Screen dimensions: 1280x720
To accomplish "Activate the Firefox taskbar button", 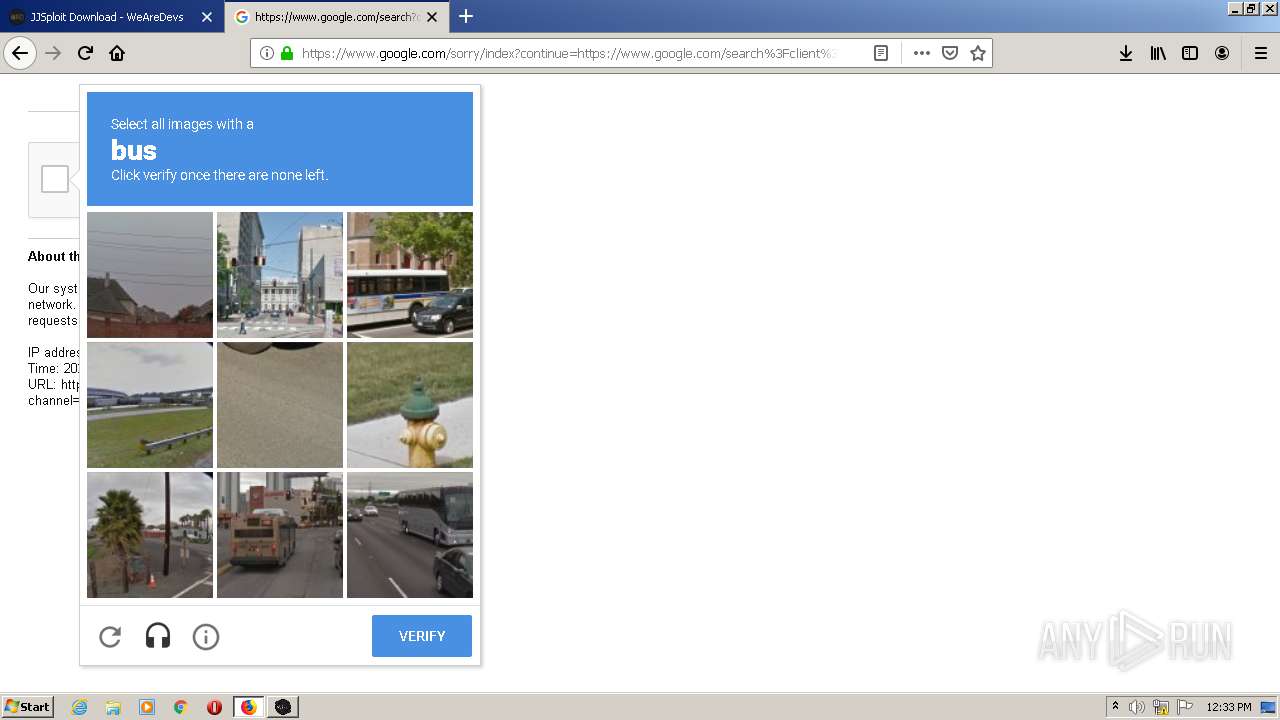I will 248,707.
